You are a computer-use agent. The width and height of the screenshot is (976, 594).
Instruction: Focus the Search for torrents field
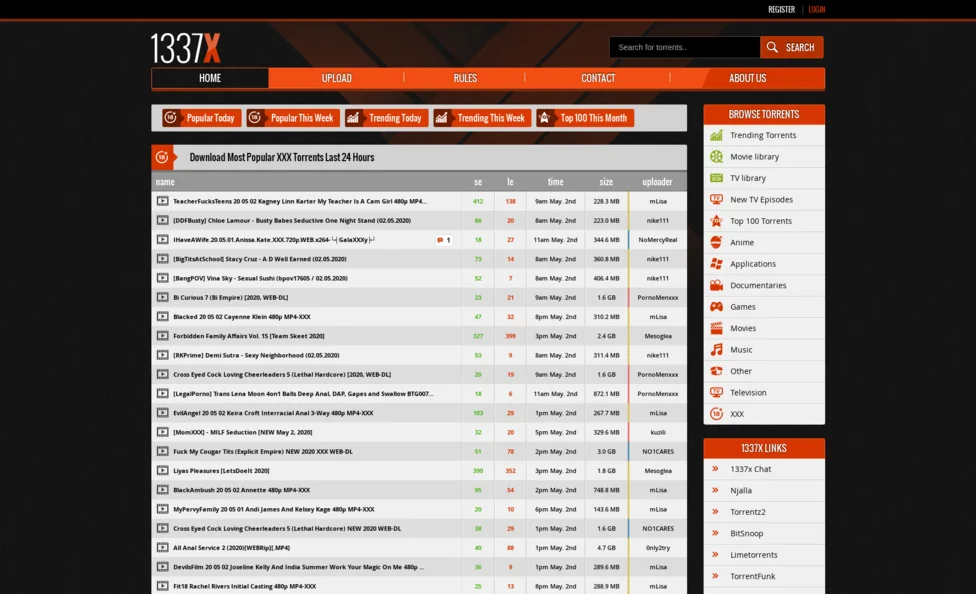point(685,47)
